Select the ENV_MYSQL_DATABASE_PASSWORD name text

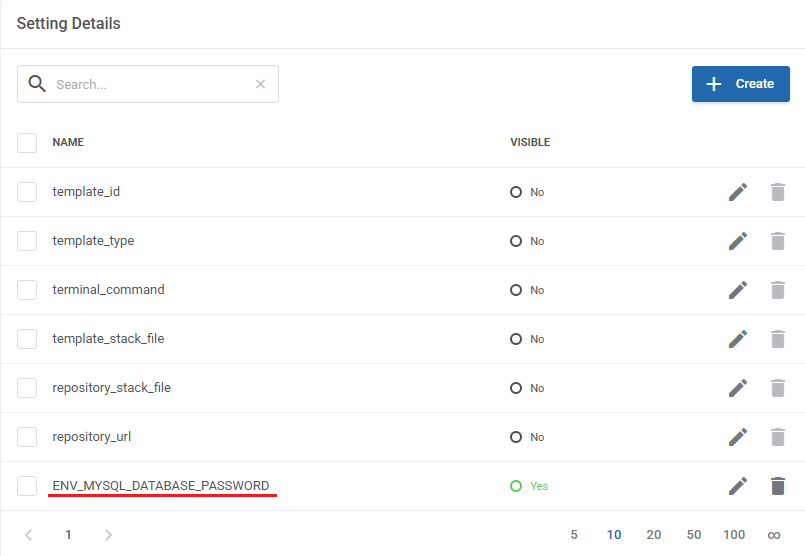point(161,486)
